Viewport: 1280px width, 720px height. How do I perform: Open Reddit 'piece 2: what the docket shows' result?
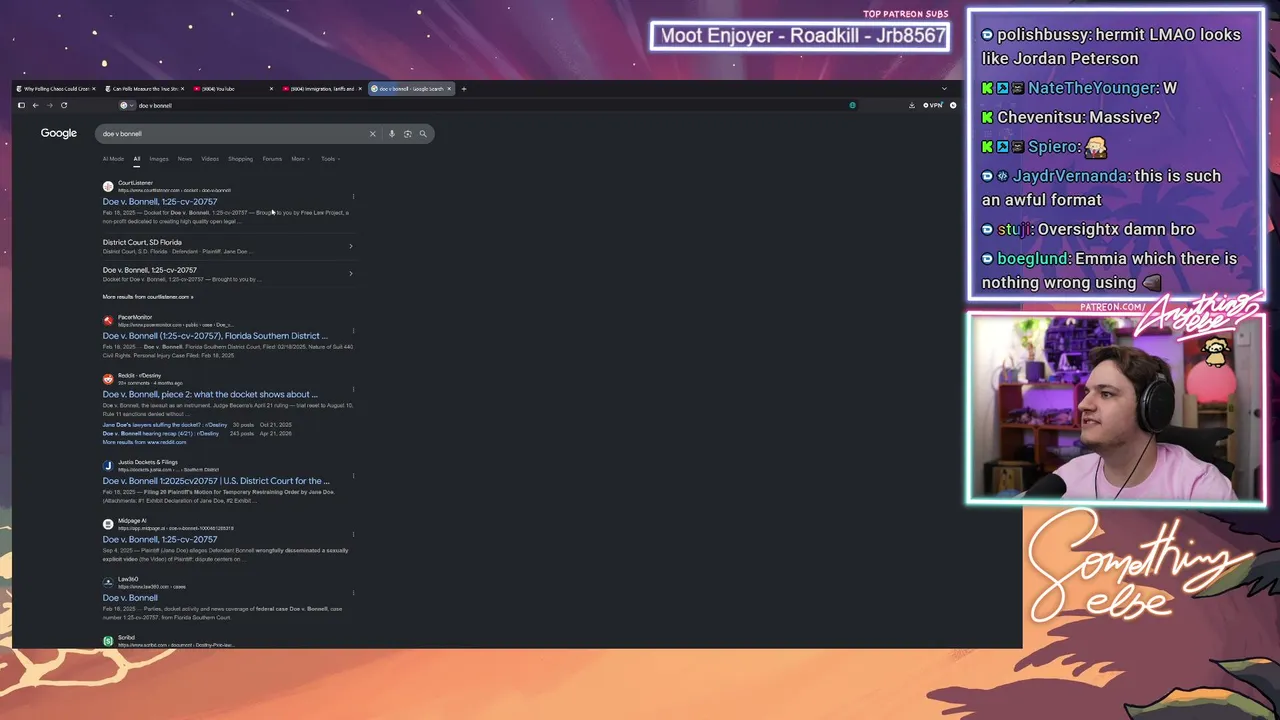point(210,394)
